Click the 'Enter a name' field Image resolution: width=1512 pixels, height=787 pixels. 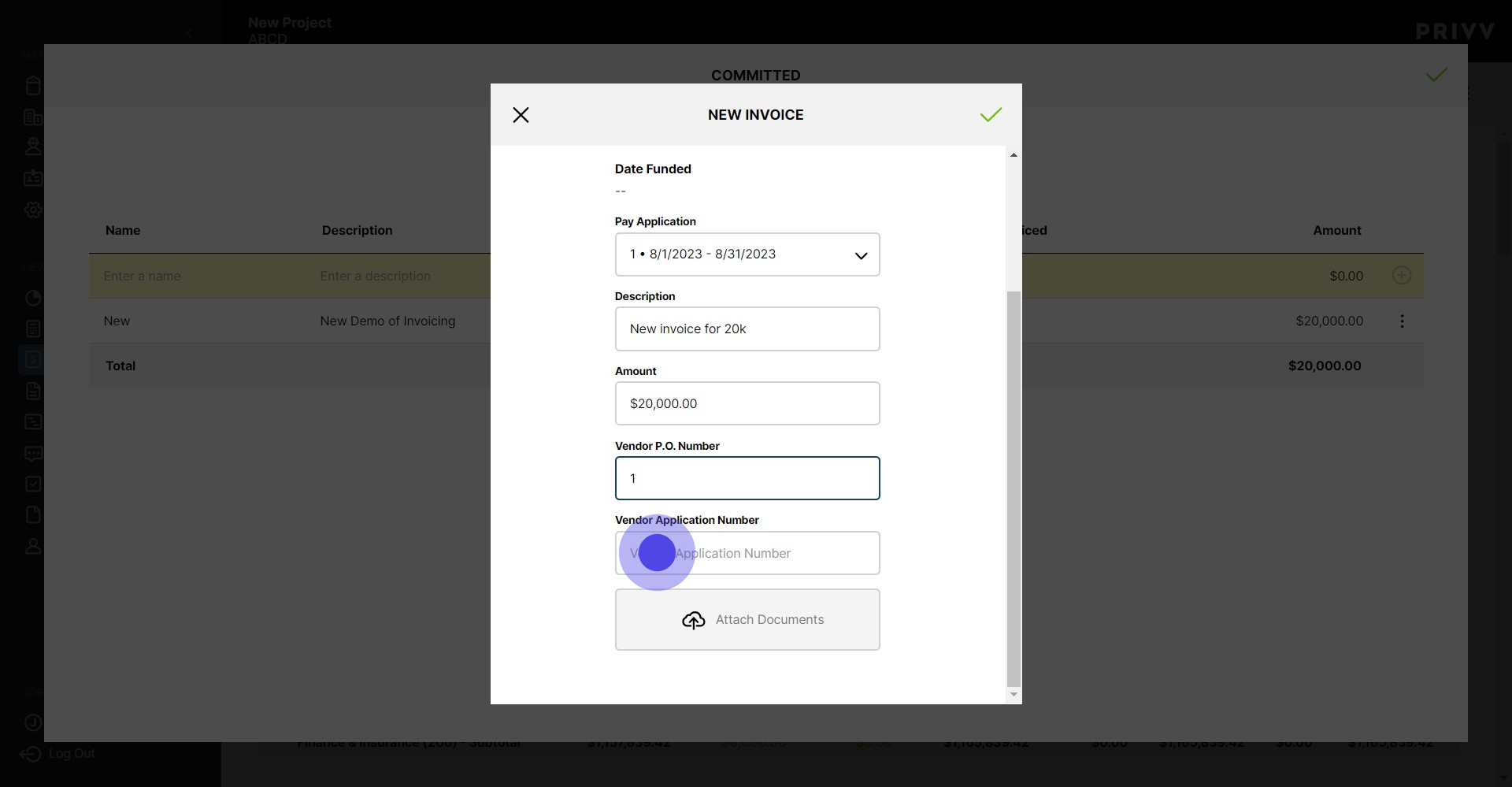(142, 277)
